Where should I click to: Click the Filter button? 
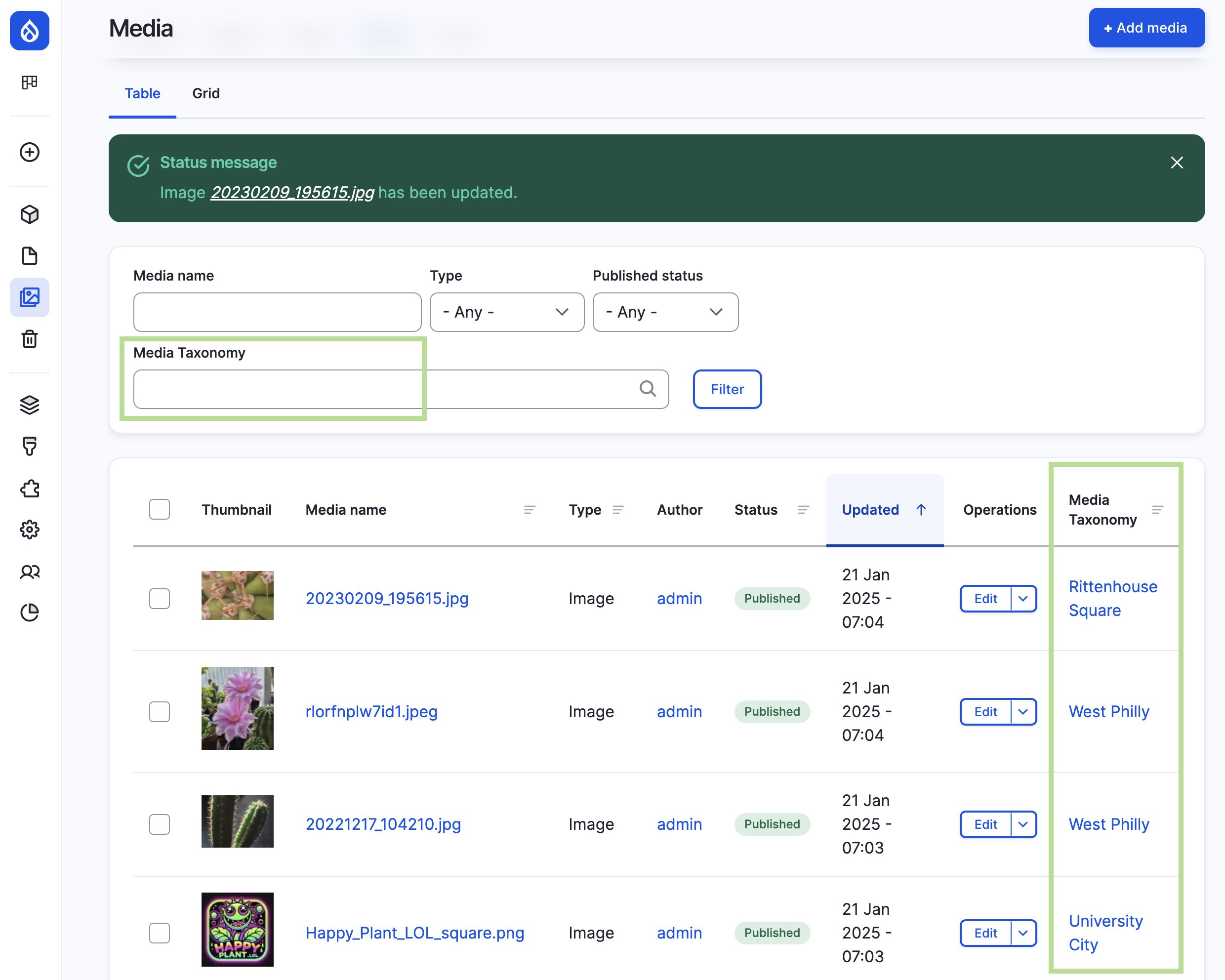[x=727, y=389]
